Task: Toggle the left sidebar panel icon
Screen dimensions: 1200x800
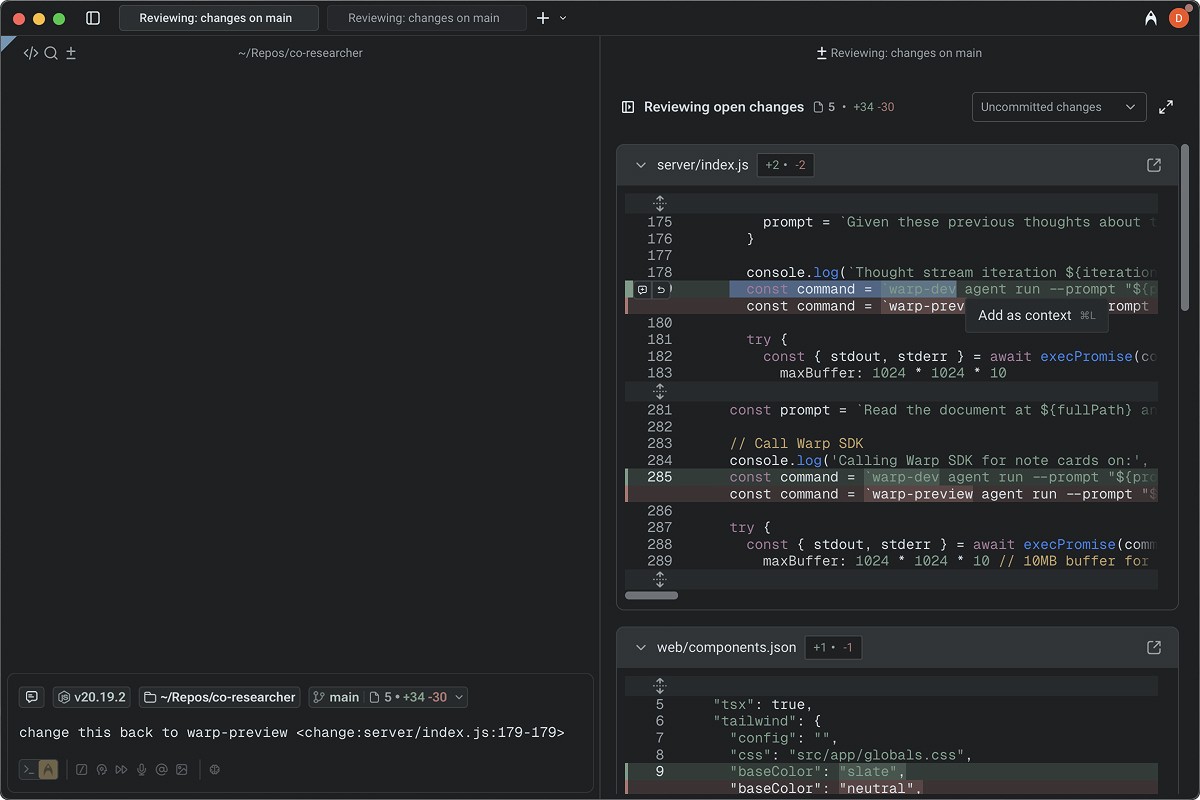Action: tap(93, 18)
